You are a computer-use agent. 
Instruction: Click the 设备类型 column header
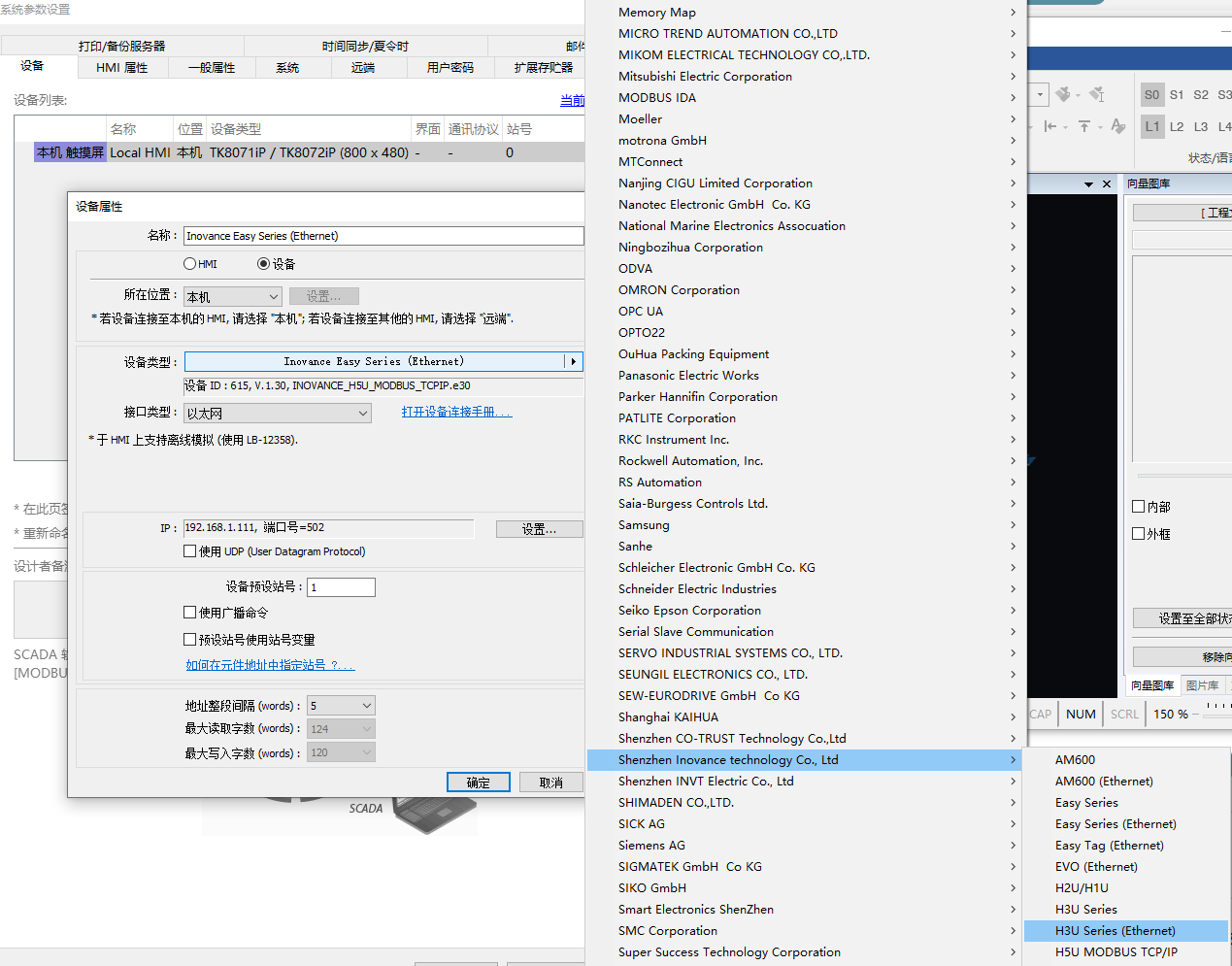point(309,129)
